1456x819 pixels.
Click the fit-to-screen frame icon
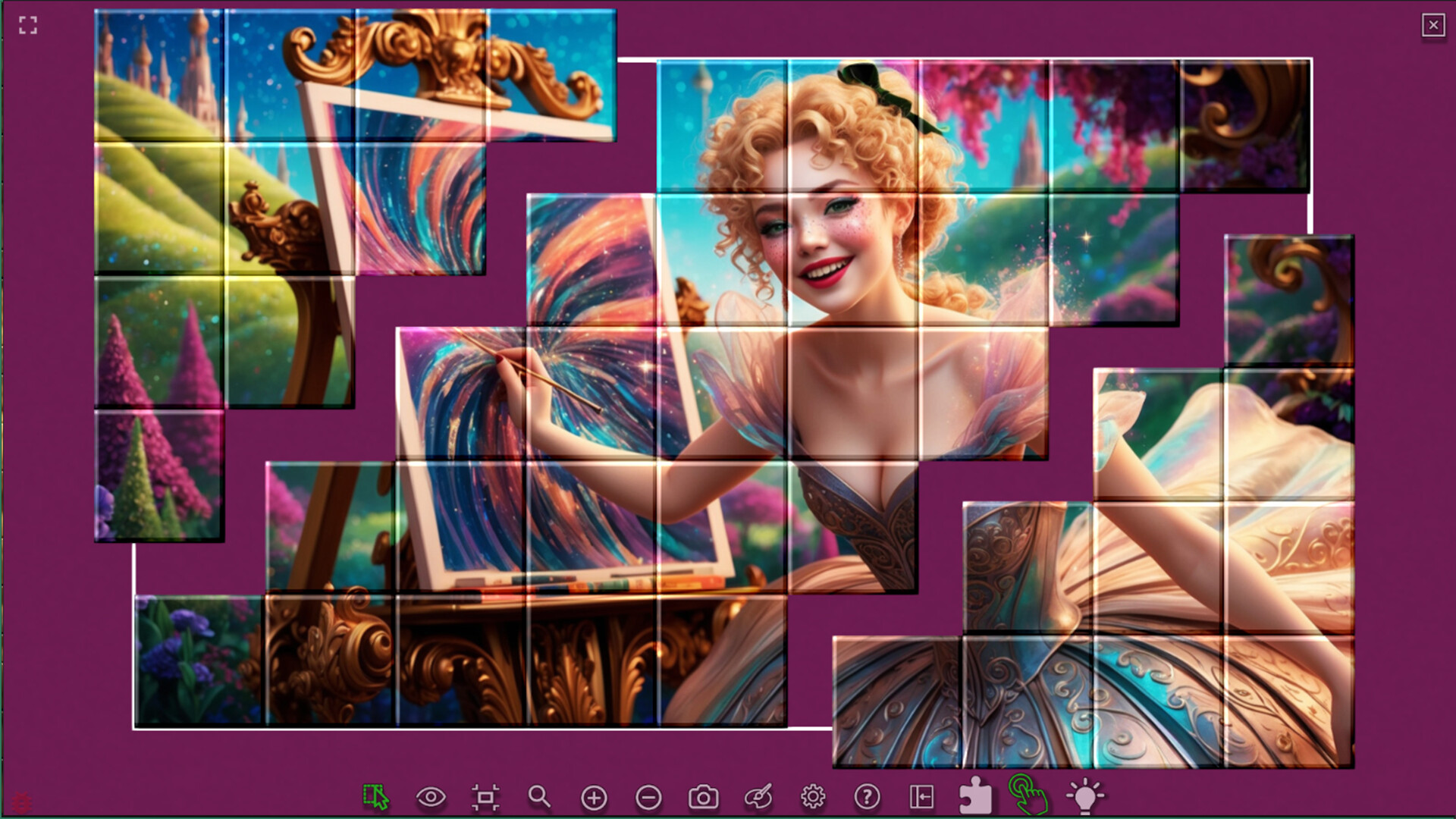tap(487, 797)
